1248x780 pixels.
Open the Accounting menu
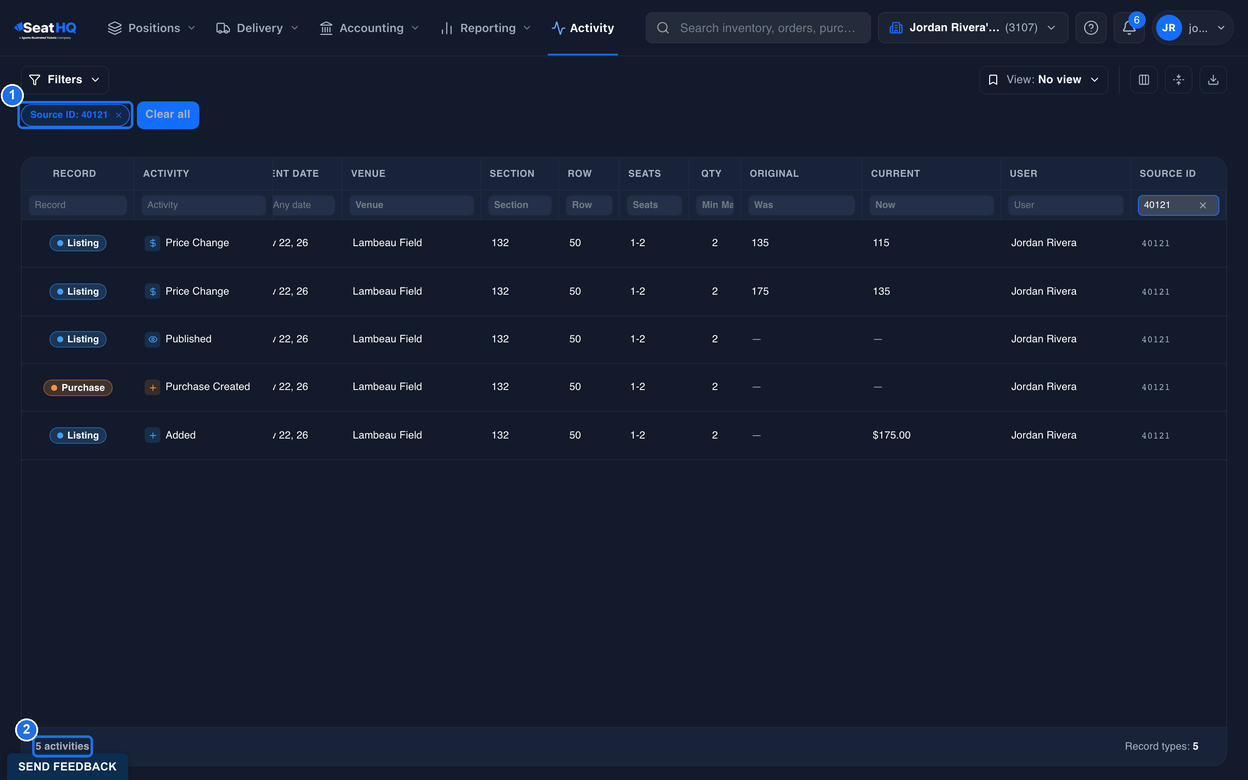pyautogui.click(x=369, y=28)
